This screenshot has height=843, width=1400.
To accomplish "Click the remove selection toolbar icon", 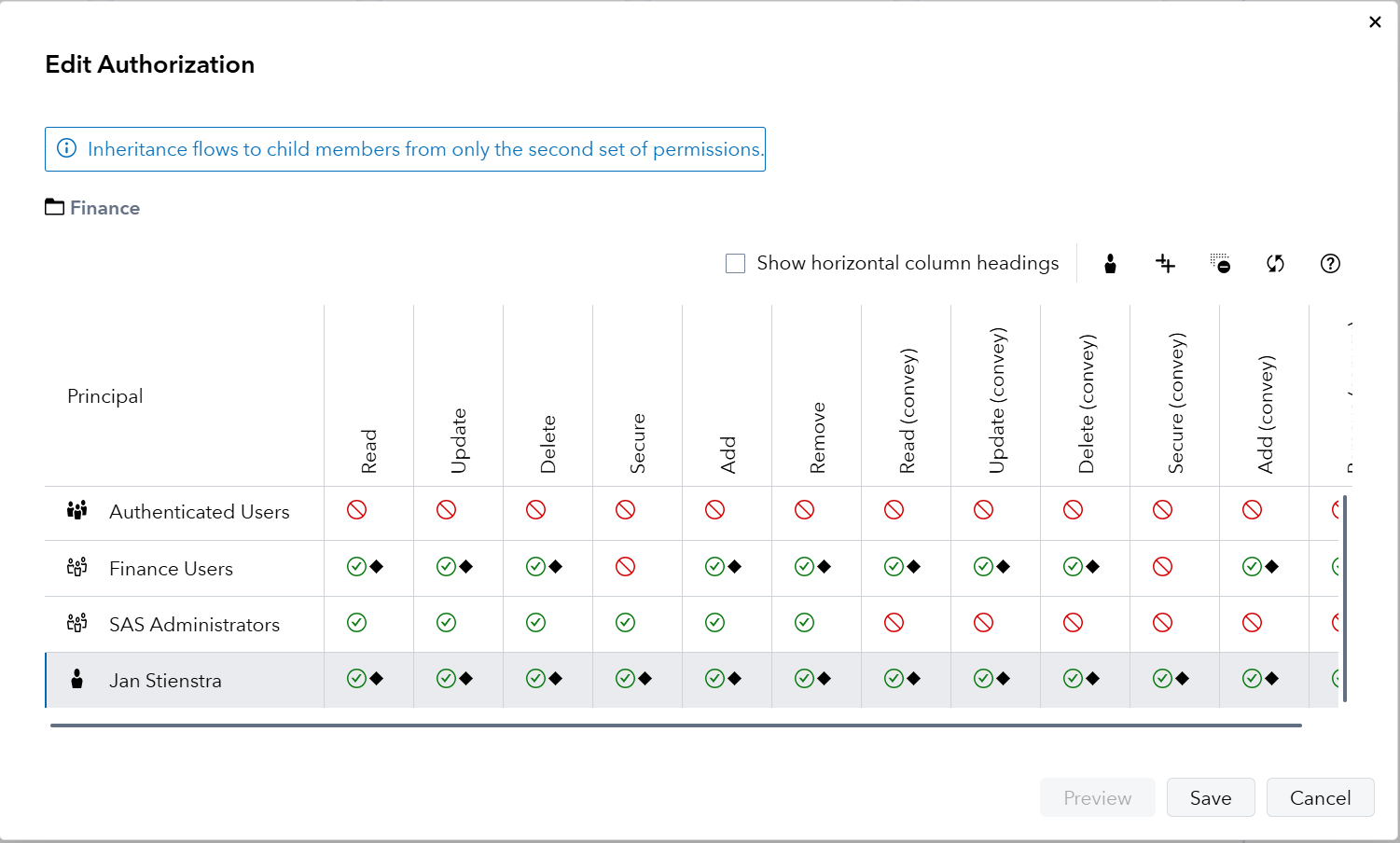I will pos(1220,264).
